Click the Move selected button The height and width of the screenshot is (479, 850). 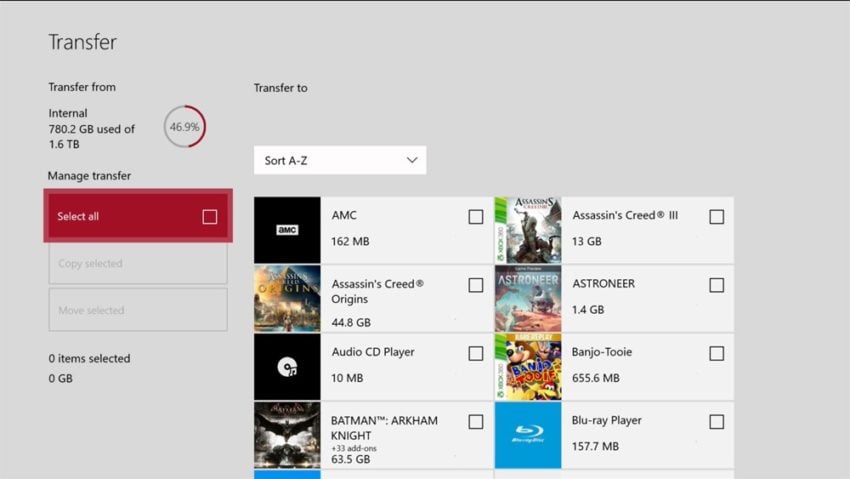click(x=138, y=310)
